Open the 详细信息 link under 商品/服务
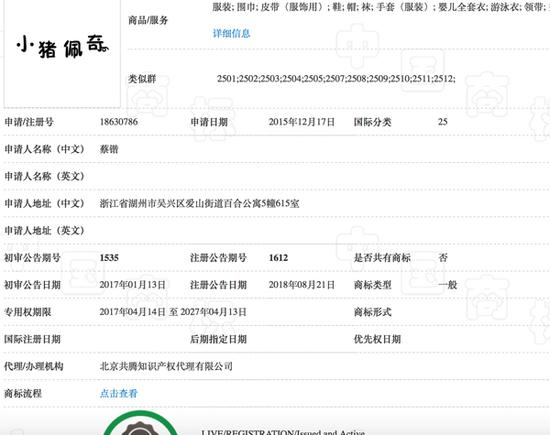This screenshot has height=435, width=550. click(x=231, y=33)
